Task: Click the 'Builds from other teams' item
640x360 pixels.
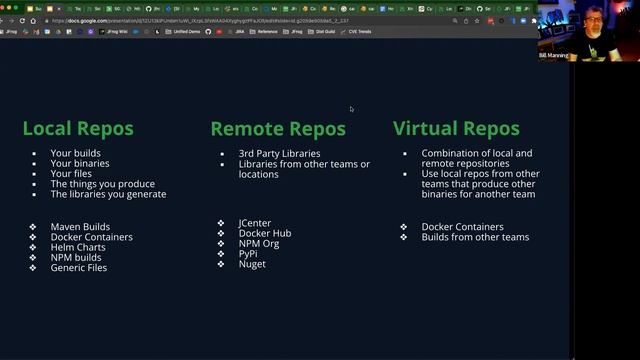Action: click(475, 237)
